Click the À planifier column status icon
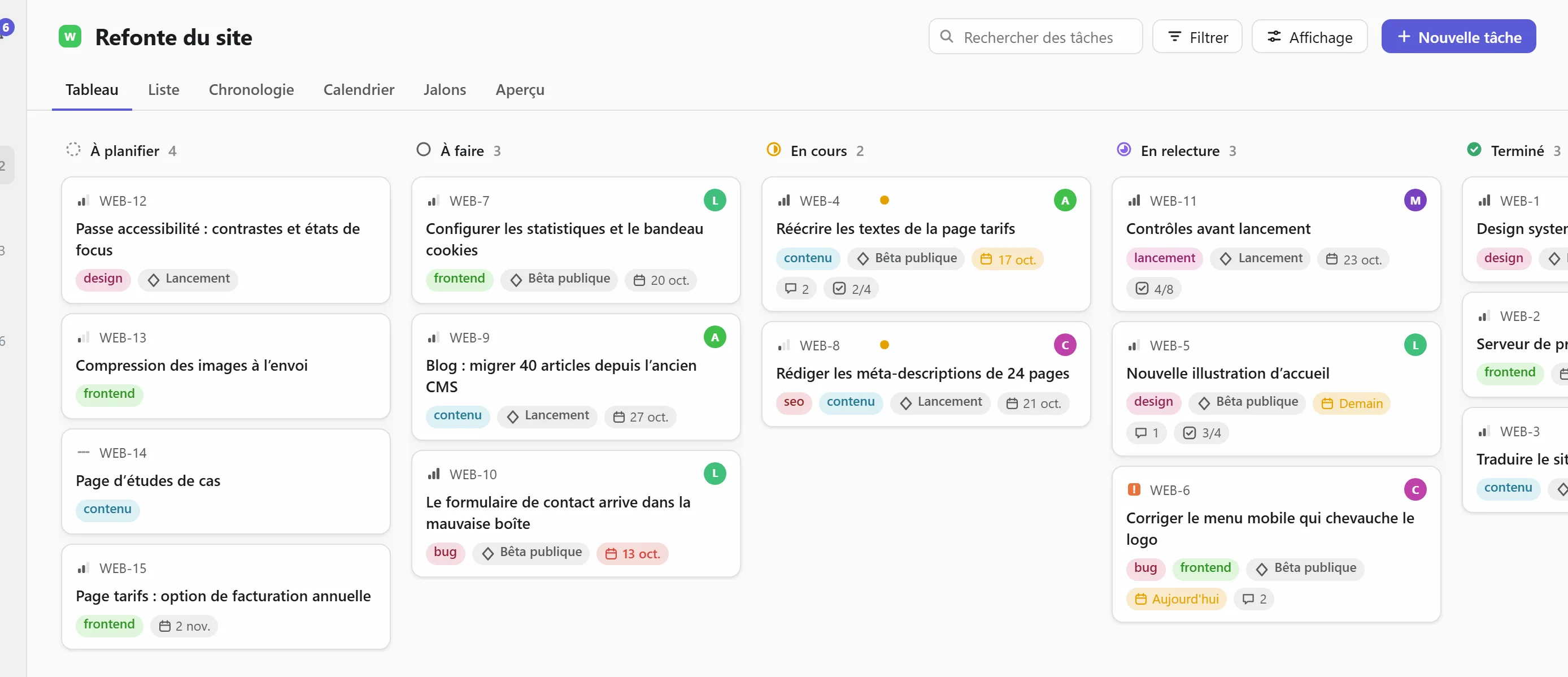Image resolution: width=1568 pixels, height=677 pixels. pyautogui.click(x=73, y=150)
